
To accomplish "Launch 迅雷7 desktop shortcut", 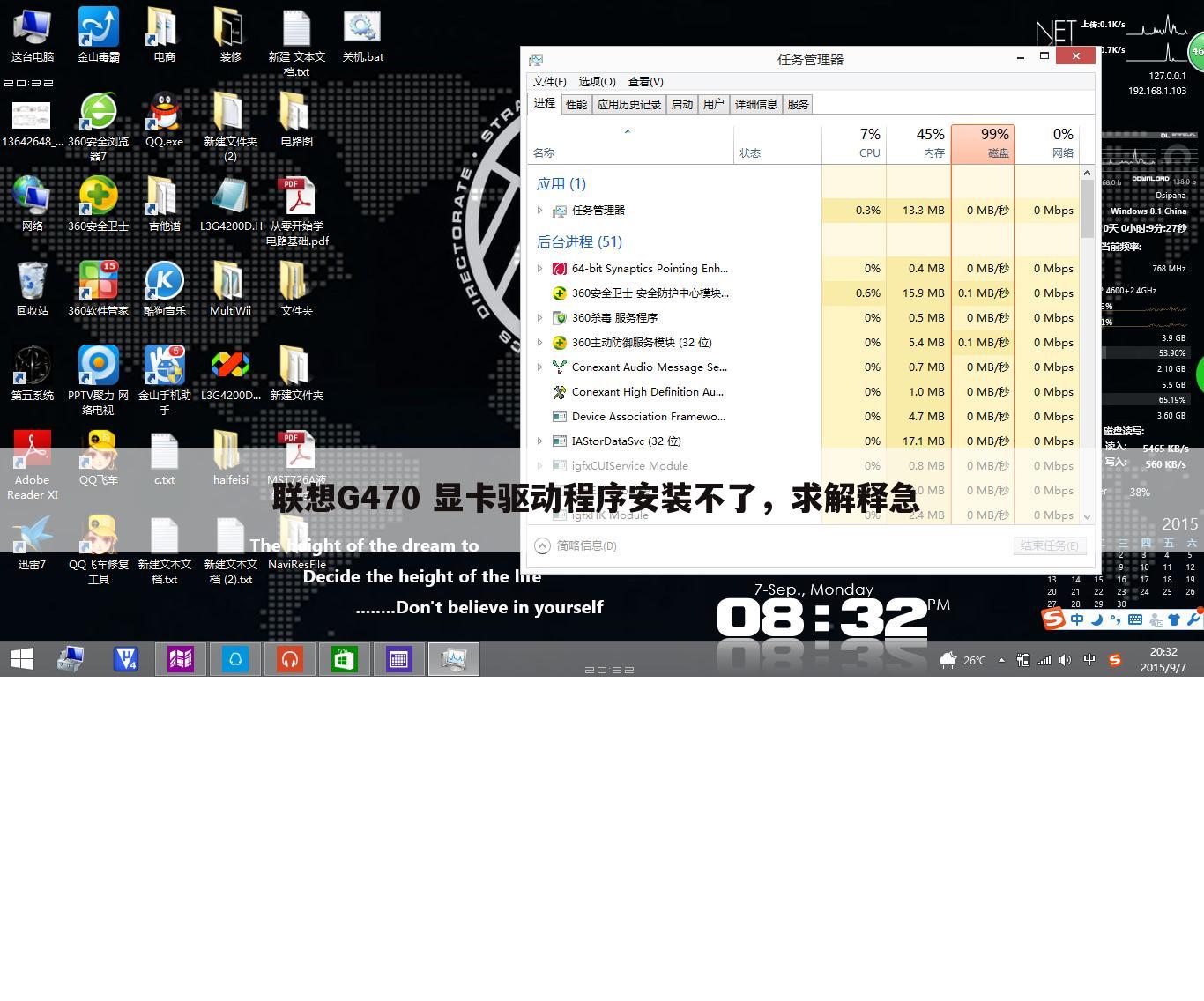I will tap(33, 543).
